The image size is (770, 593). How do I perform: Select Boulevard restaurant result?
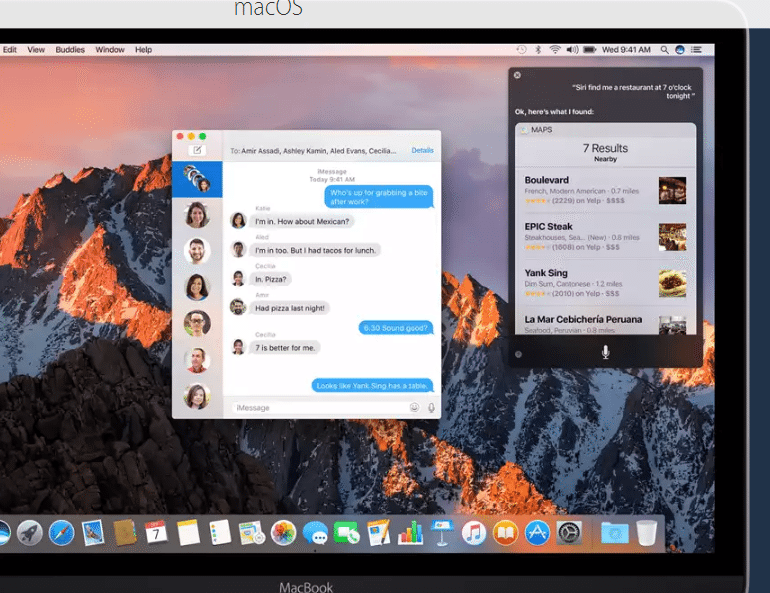click(605, 190)
